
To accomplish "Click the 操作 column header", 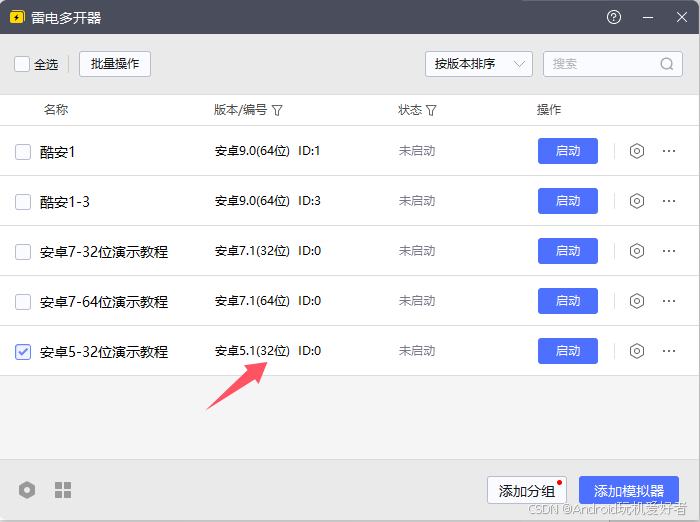I will coord(549,109).
